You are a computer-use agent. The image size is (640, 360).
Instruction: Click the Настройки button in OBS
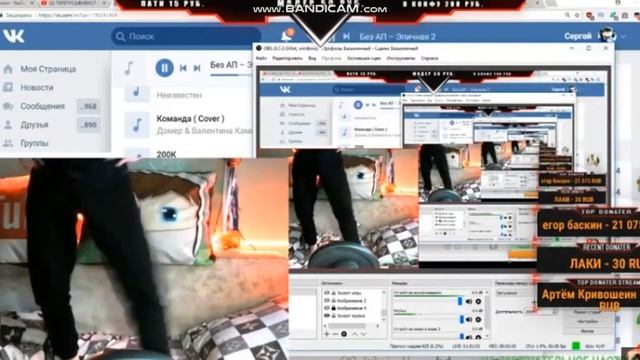587,321
